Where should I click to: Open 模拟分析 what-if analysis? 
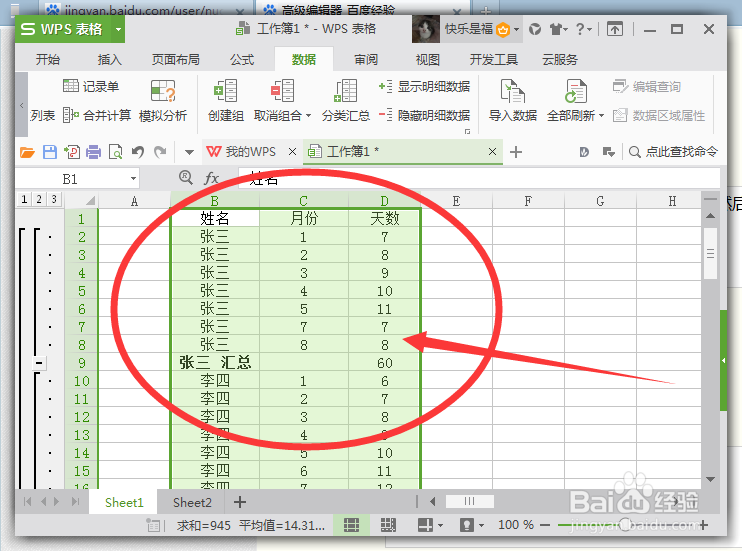pyautogui.click(x=163, y=100)
